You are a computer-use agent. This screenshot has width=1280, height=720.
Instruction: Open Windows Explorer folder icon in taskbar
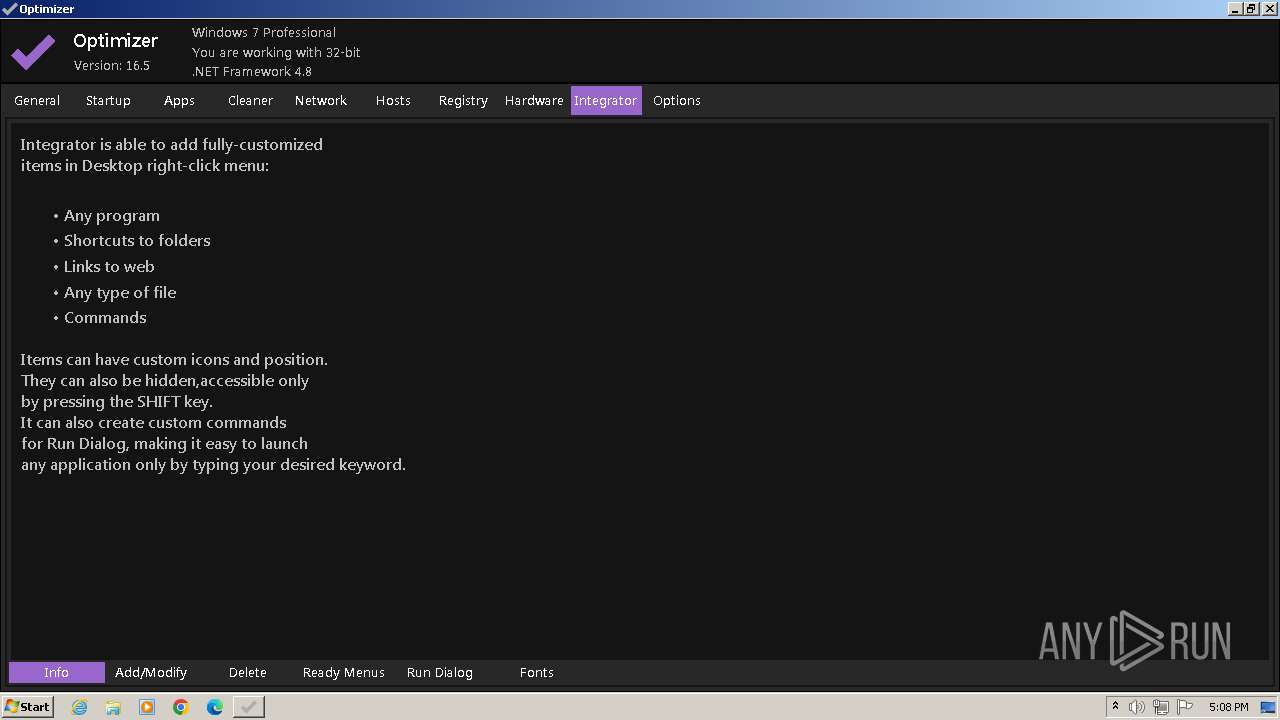point(113,707)
